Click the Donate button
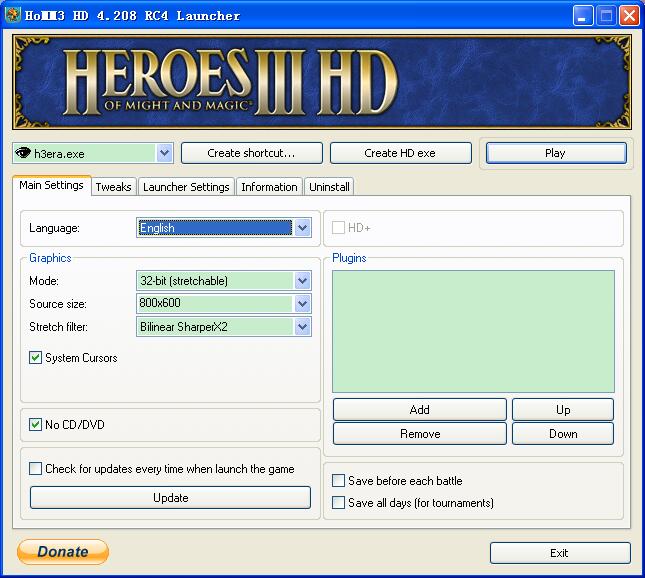The width and height of the screenshot is (645, 578). pos(63,552)
